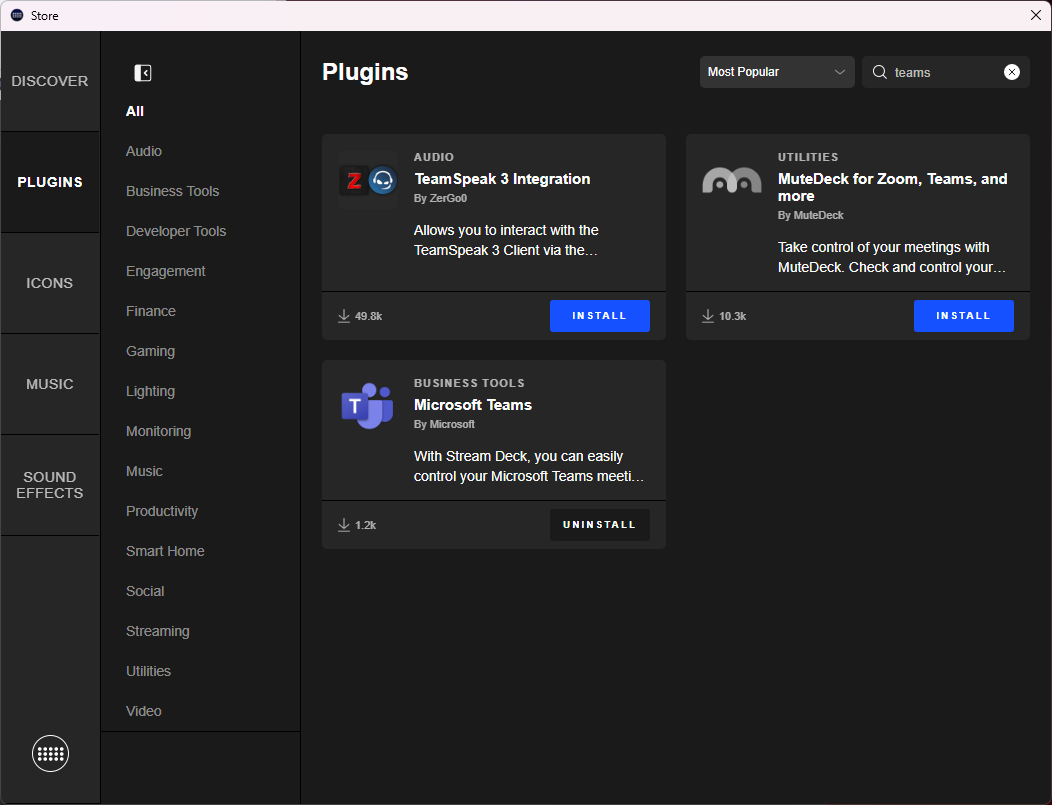Install the MuteDeck plugin
Screen dimensions: 1052x805
963,316
